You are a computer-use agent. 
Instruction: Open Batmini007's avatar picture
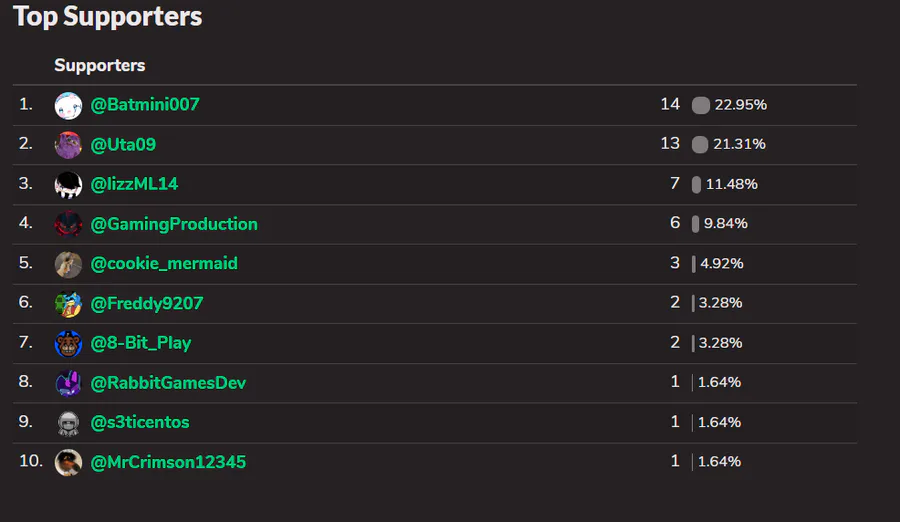click(68, 106)
